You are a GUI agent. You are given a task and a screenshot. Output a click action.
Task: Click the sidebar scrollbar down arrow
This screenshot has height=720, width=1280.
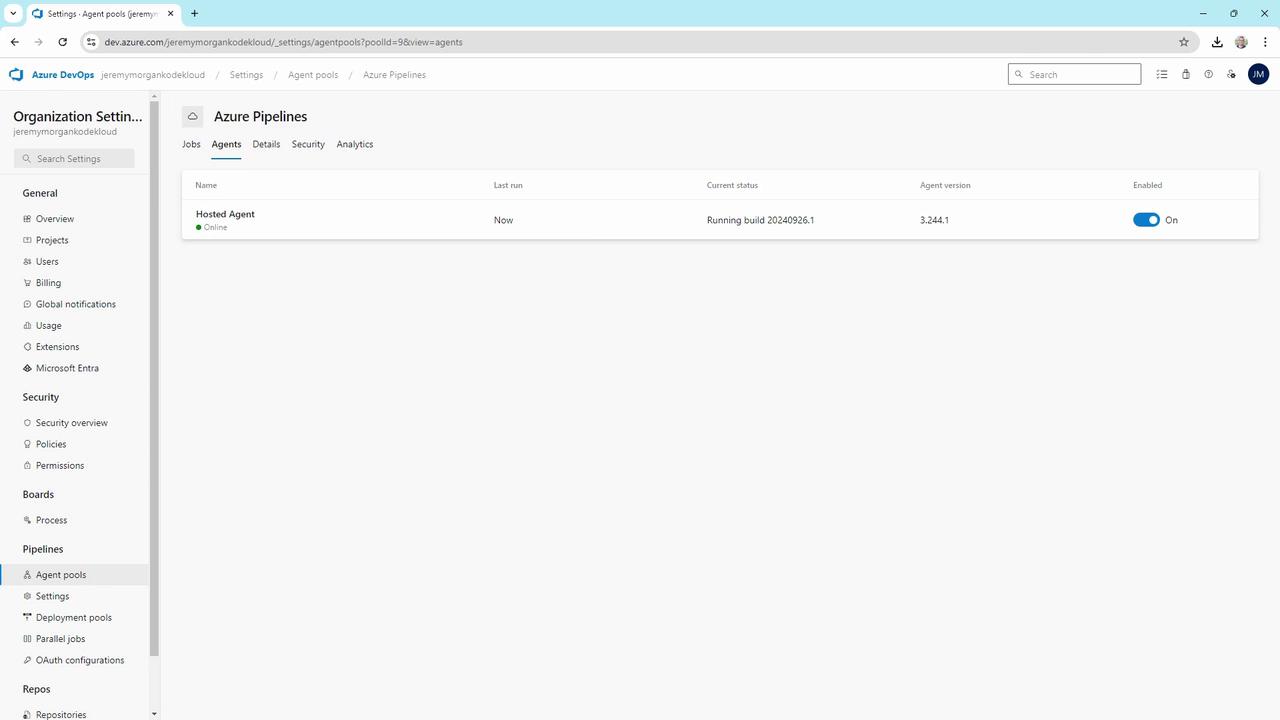click(154, 714)
